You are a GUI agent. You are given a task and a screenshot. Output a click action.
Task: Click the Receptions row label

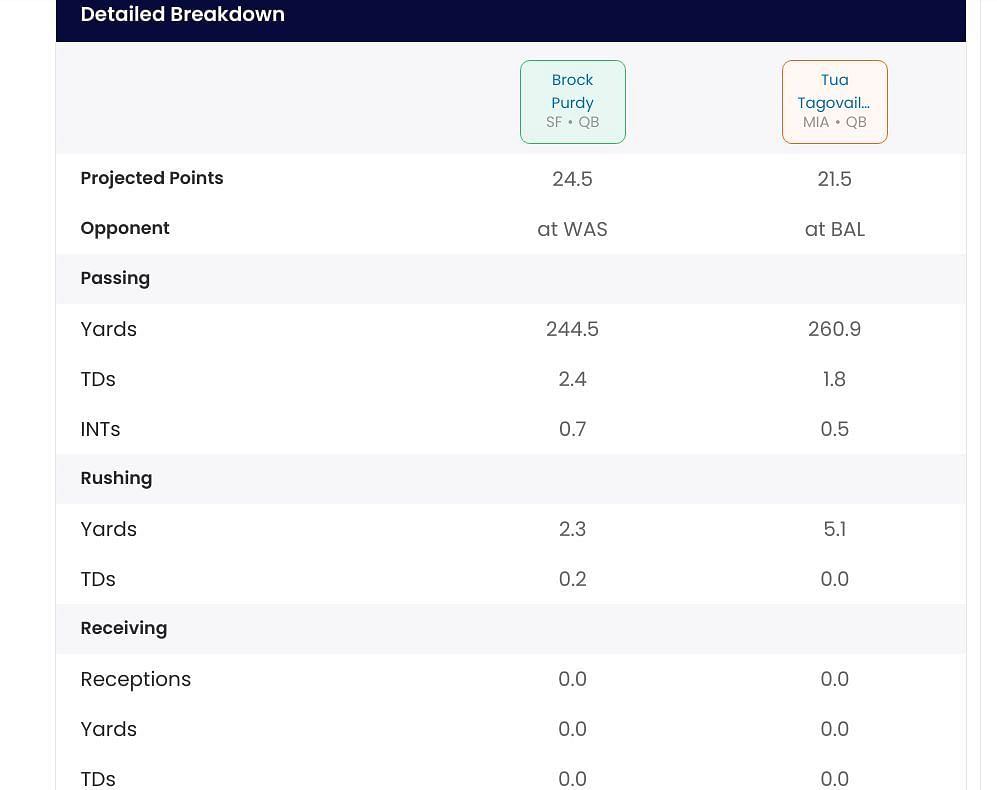click(135, 679)
